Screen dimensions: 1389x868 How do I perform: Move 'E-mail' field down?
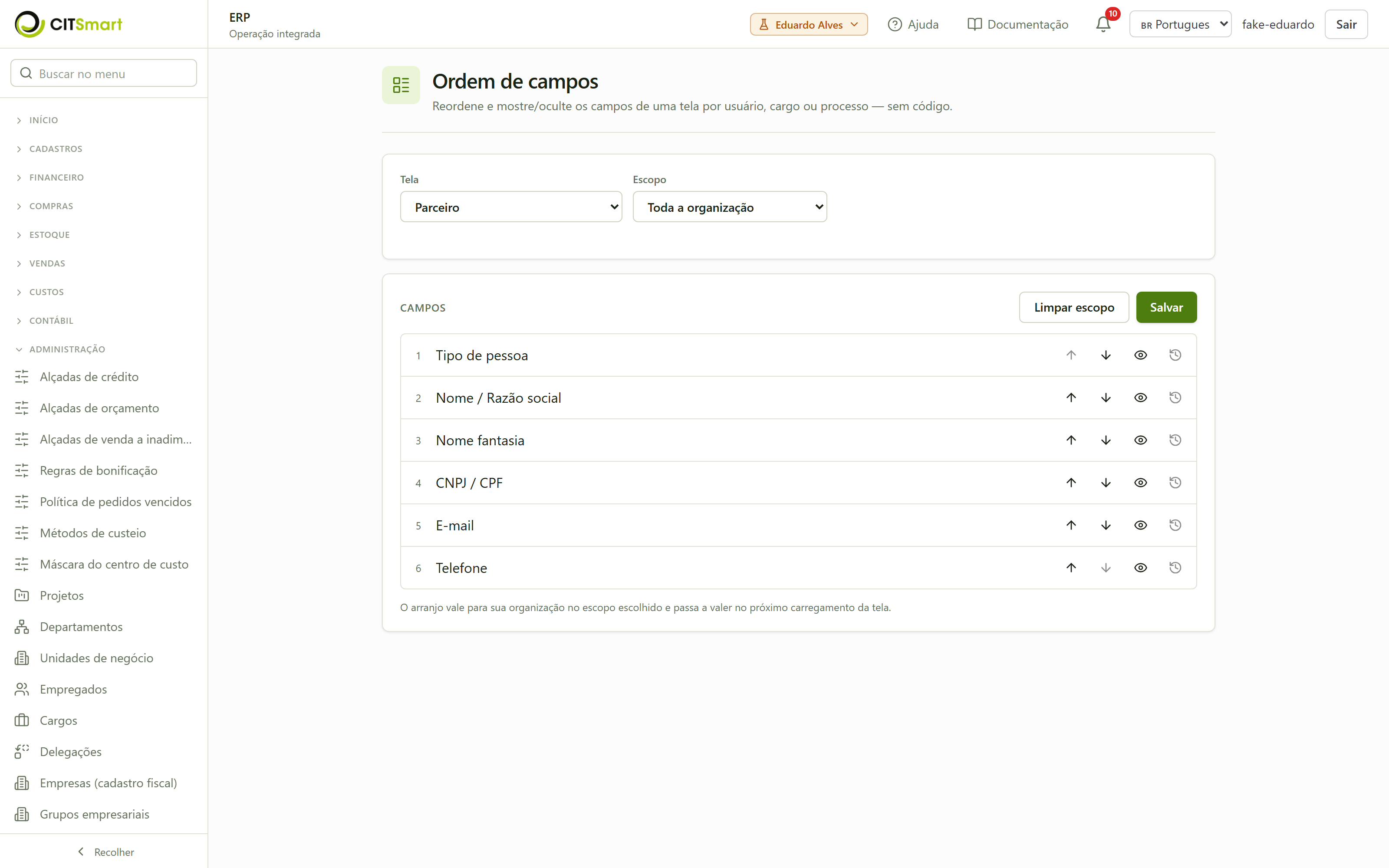coord(1106,525)
